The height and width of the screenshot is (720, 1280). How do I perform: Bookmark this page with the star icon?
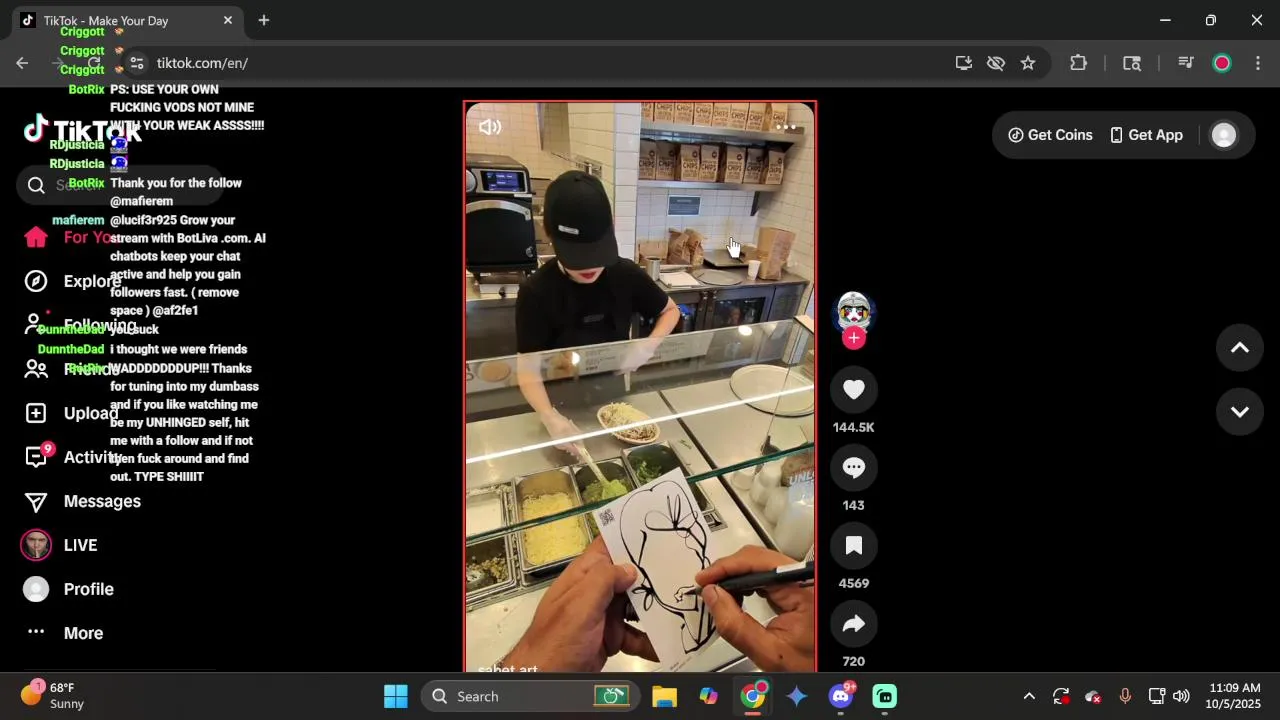(x=1028, y=63)
